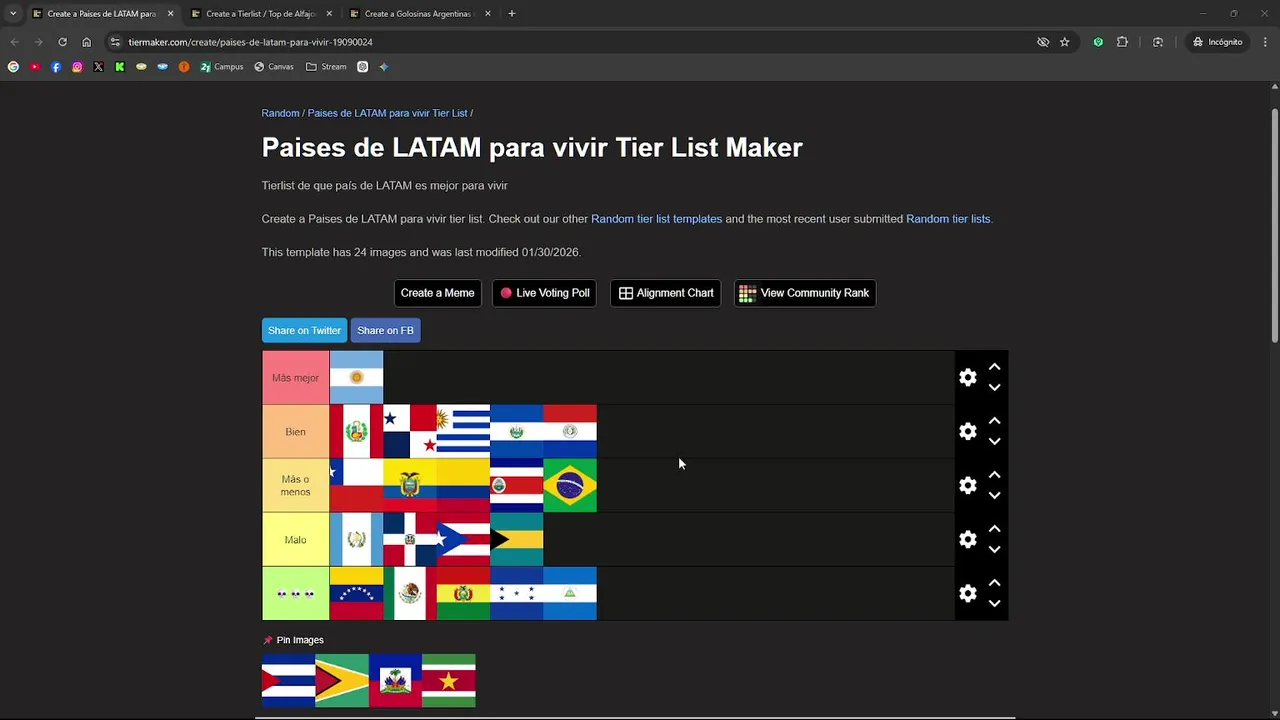The image size is (1280, 720).
Task: Open the Facebook bookmark
Action: [x=56, y=67]
